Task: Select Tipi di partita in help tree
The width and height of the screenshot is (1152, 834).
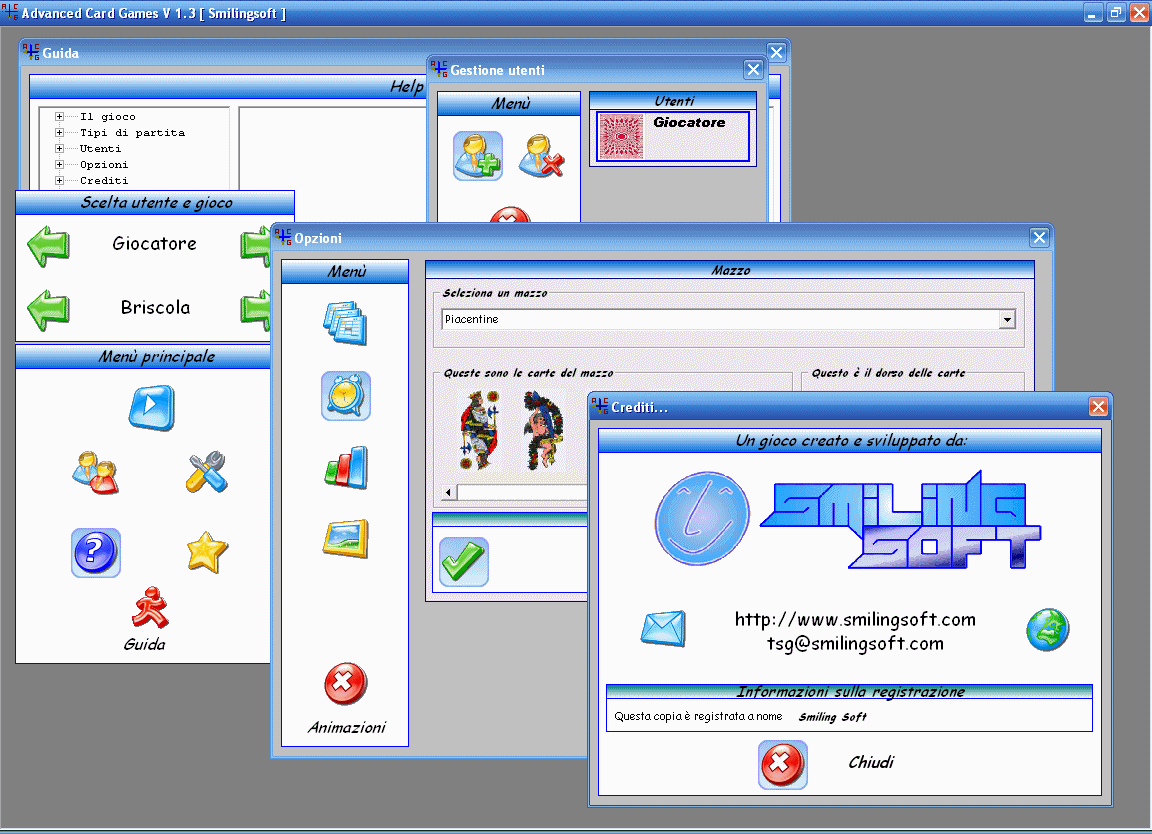Action: tap(132, 133)
